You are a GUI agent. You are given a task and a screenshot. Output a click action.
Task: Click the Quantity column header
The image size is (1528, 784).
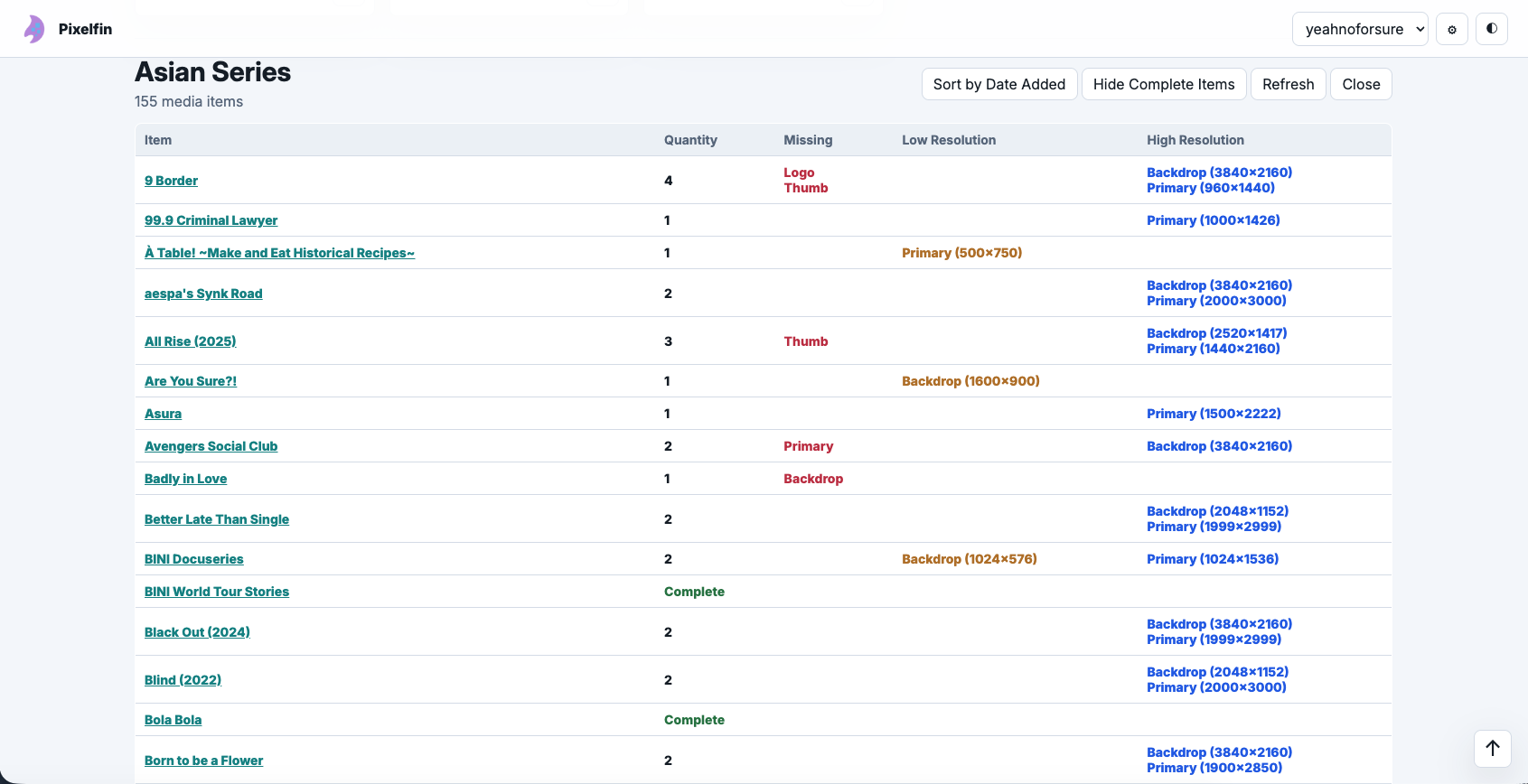[x=690, y=140]
